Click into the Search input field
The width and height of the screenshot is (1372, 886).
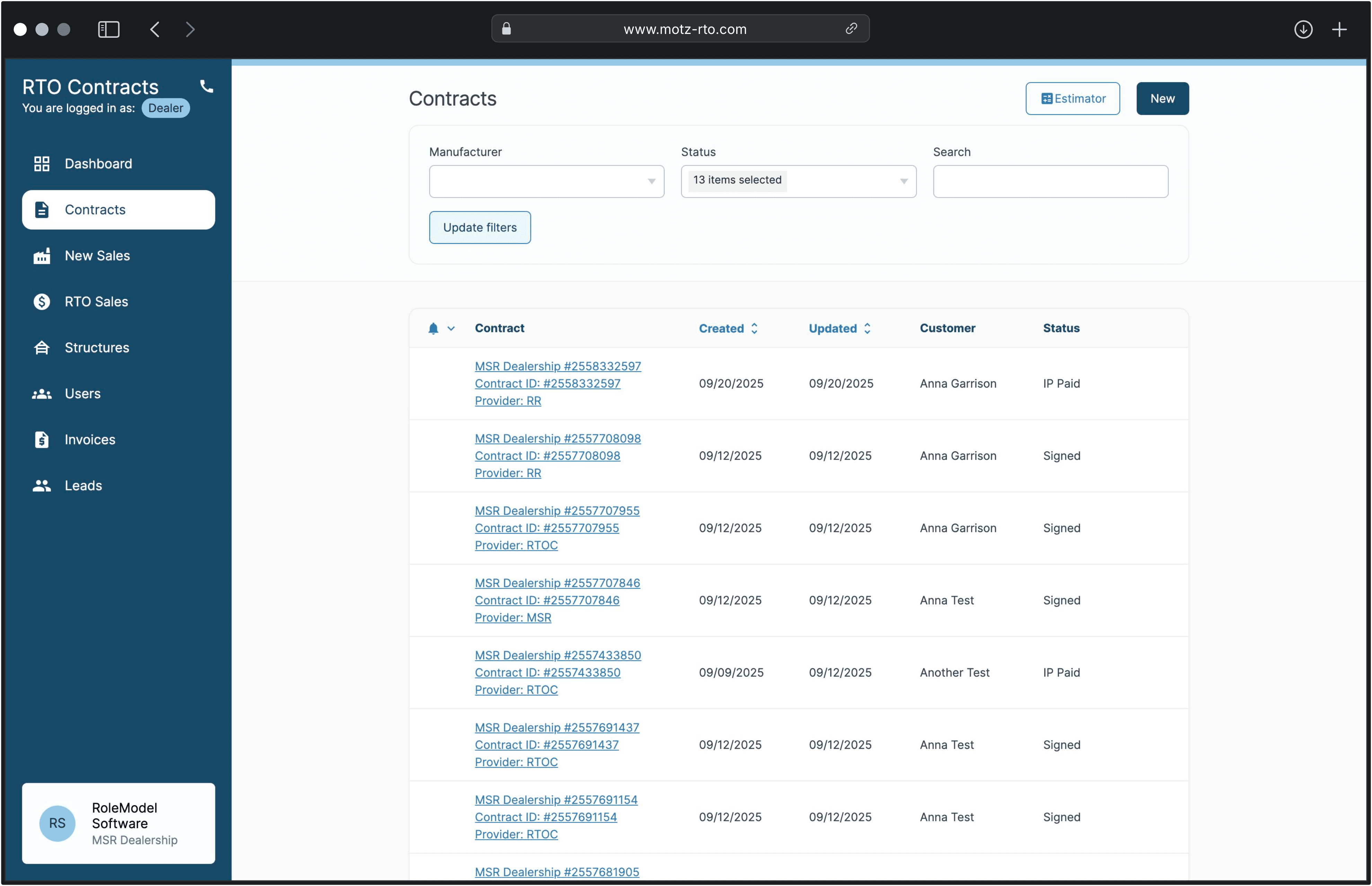(x=1050, y=182)
